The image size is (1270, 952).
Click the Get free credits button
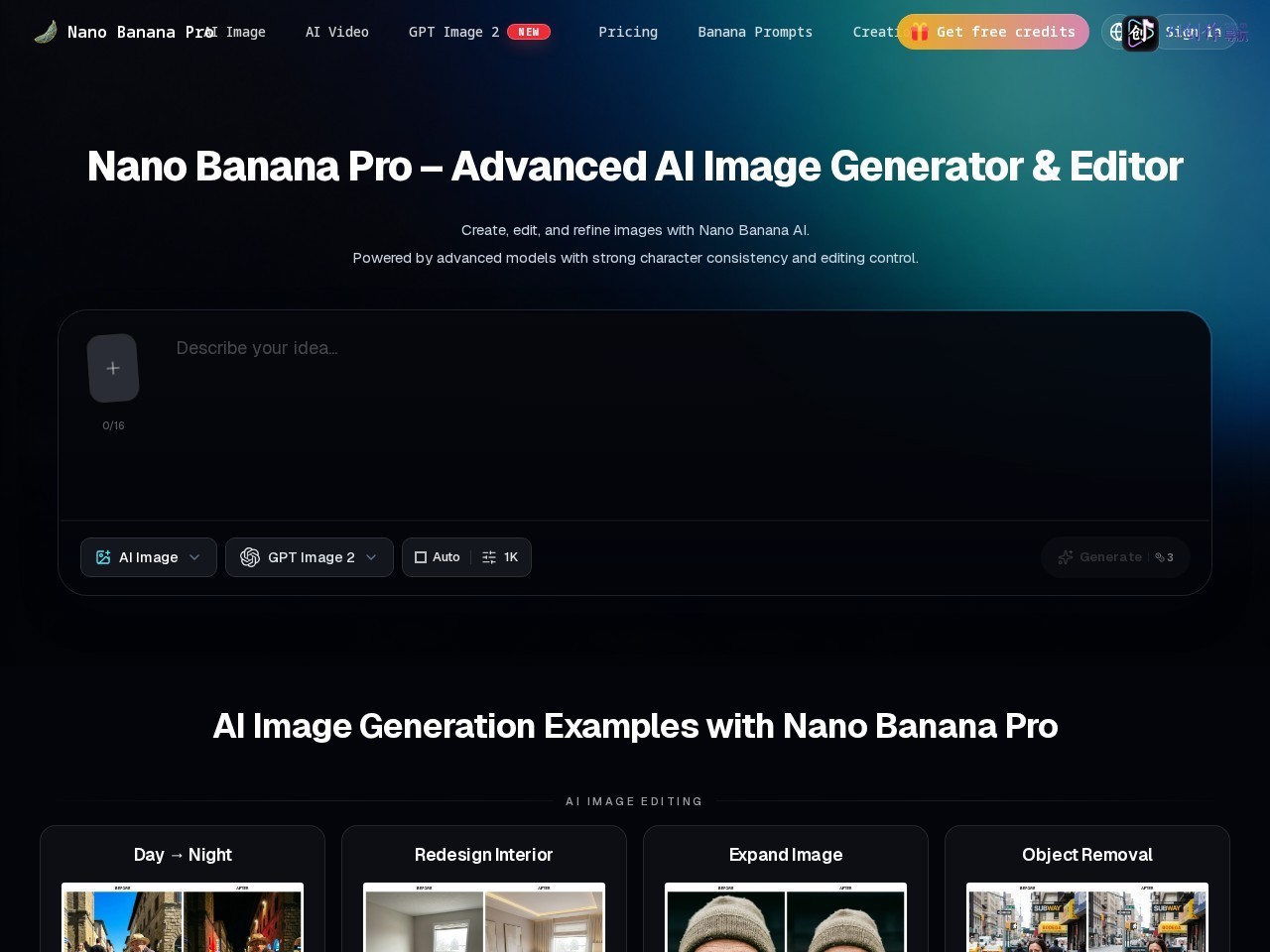993,32
